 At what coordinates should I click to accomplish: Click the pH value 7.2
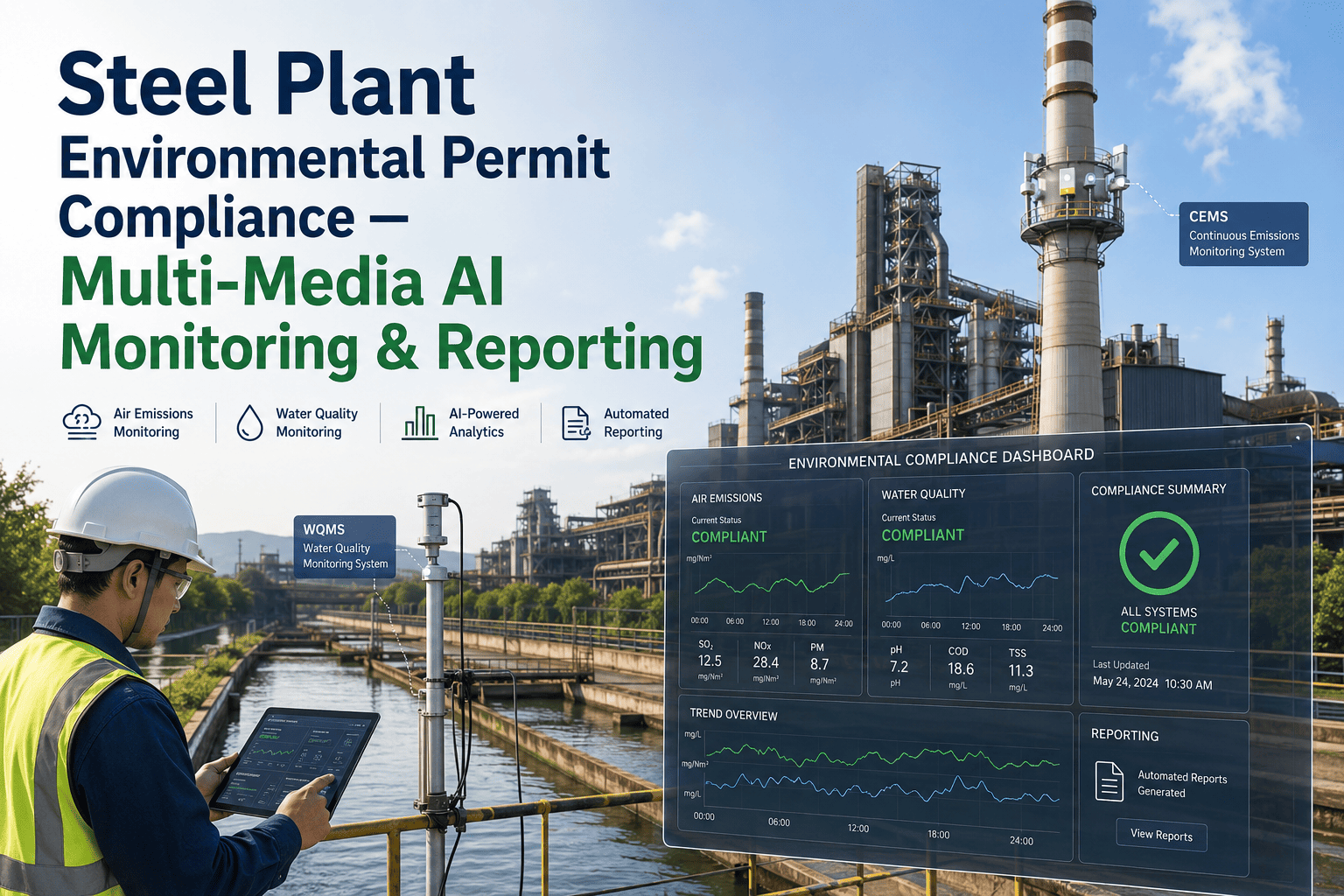point(899,667)
